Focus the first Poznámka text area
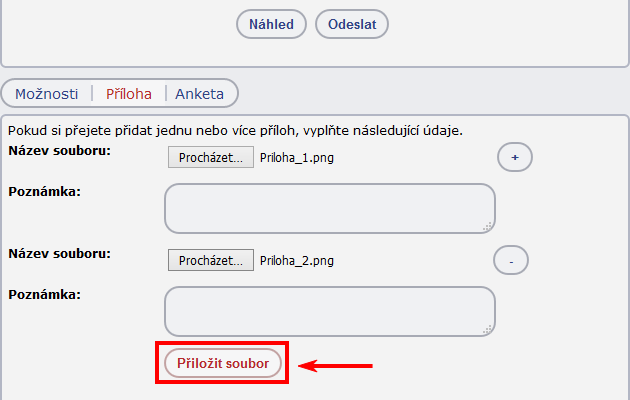 [x=330, y=208]
